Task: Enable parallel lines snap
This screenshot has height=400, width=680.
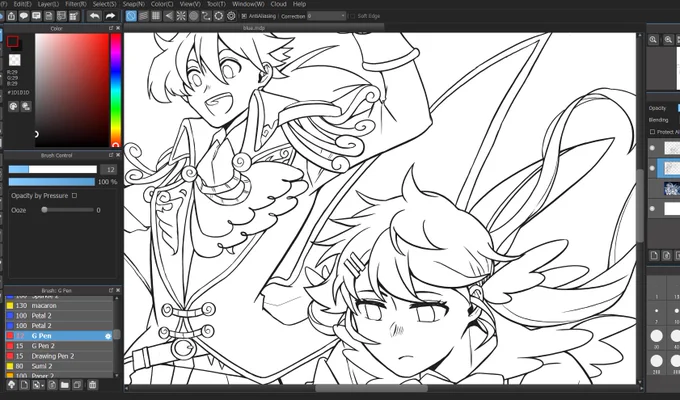Action: coord(144,16)
